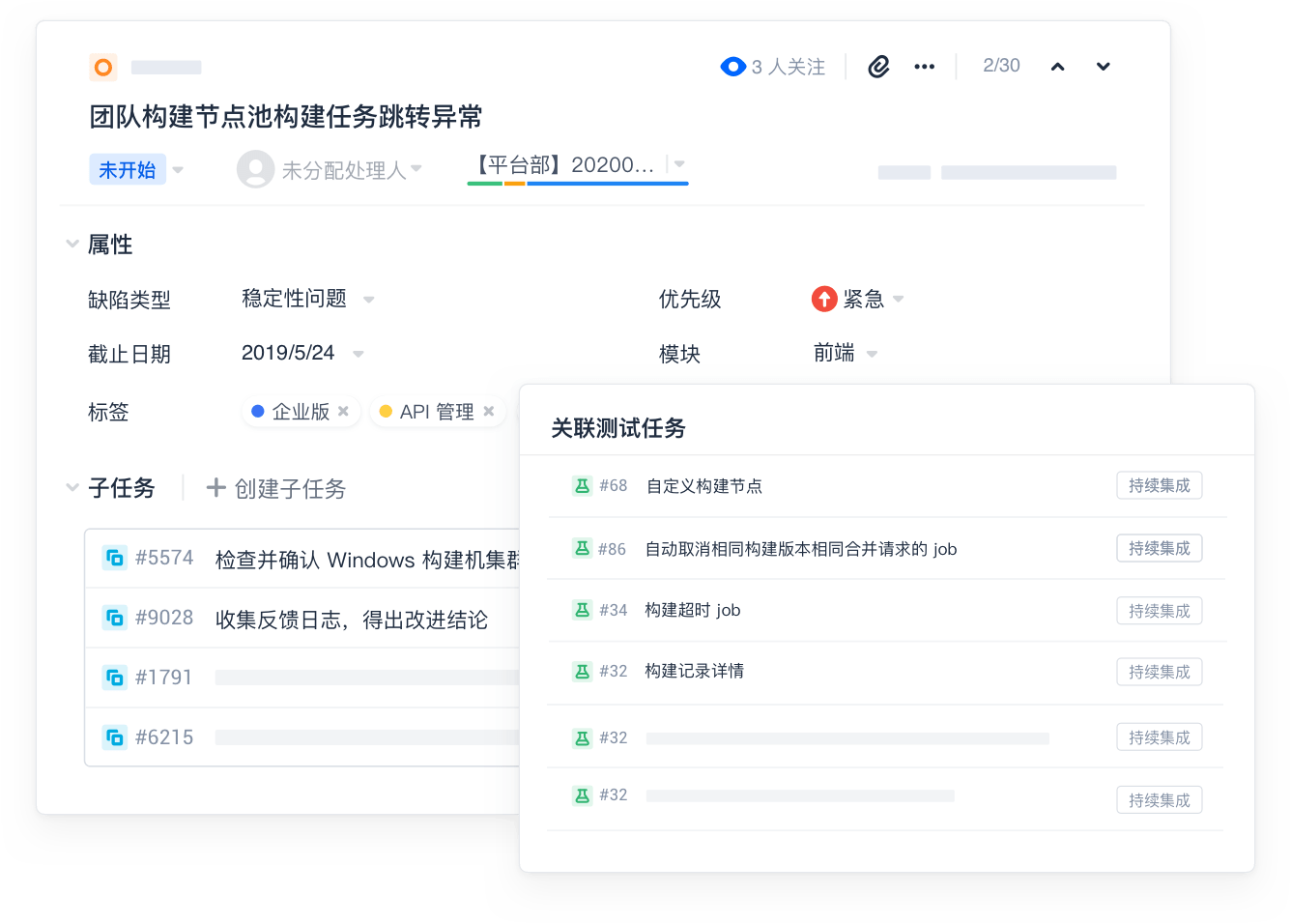This screenshot has height=924, width=1291.
Task: Go to next issue with down arrow
Action: tap(1103, 67)
